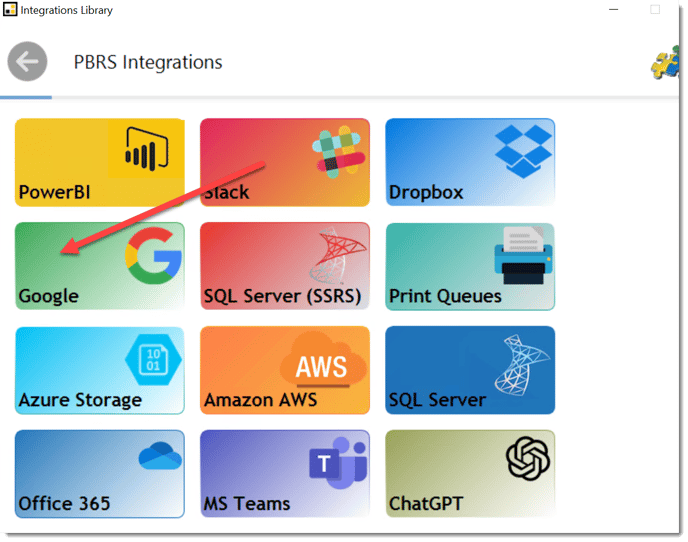The image size is (688, 542).
Task: Open the PowerBI integration tile
Action: point(100,162)
